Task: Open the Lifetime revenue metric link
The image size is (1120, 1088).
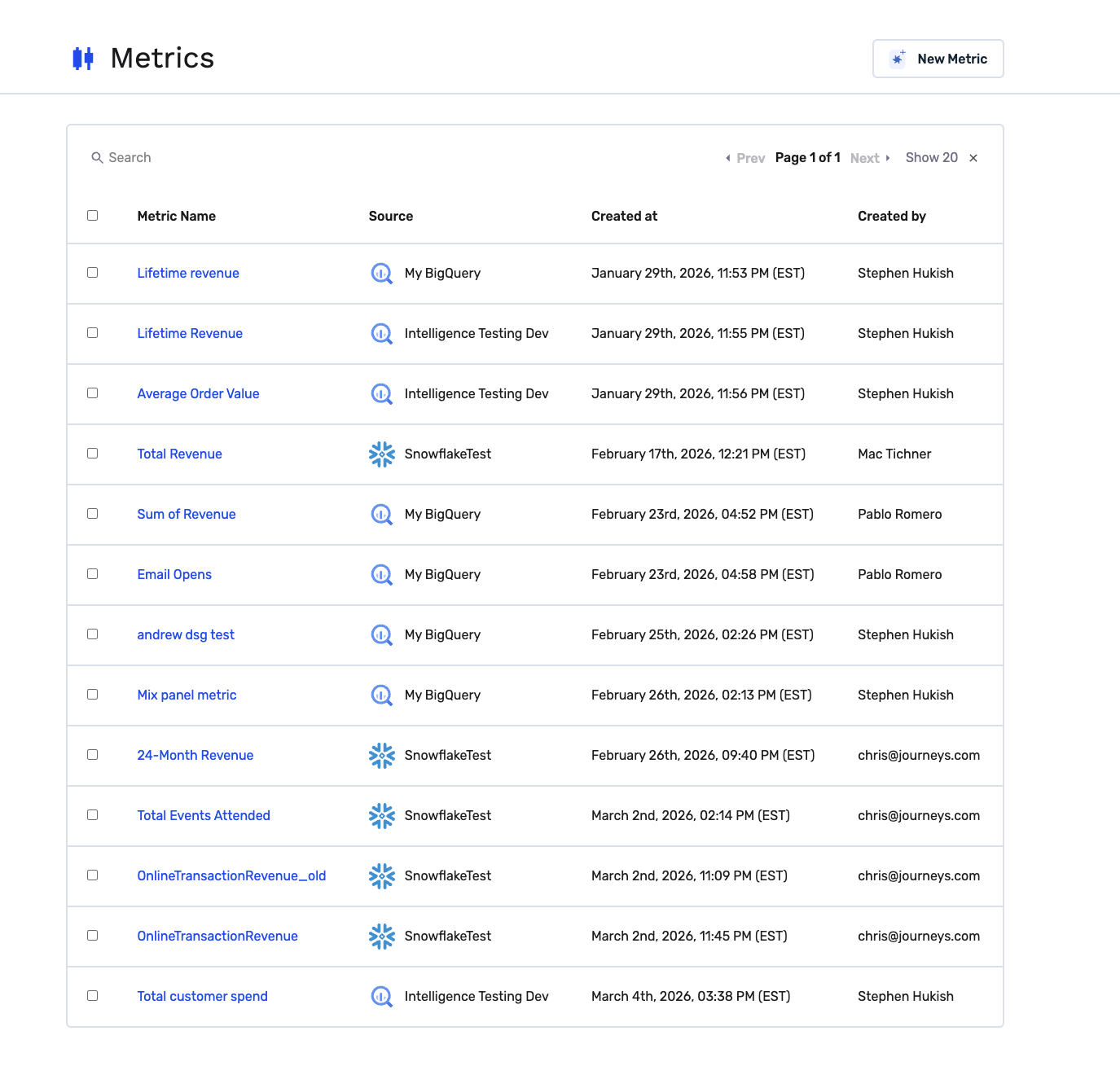Action: (x=188, y=273)
